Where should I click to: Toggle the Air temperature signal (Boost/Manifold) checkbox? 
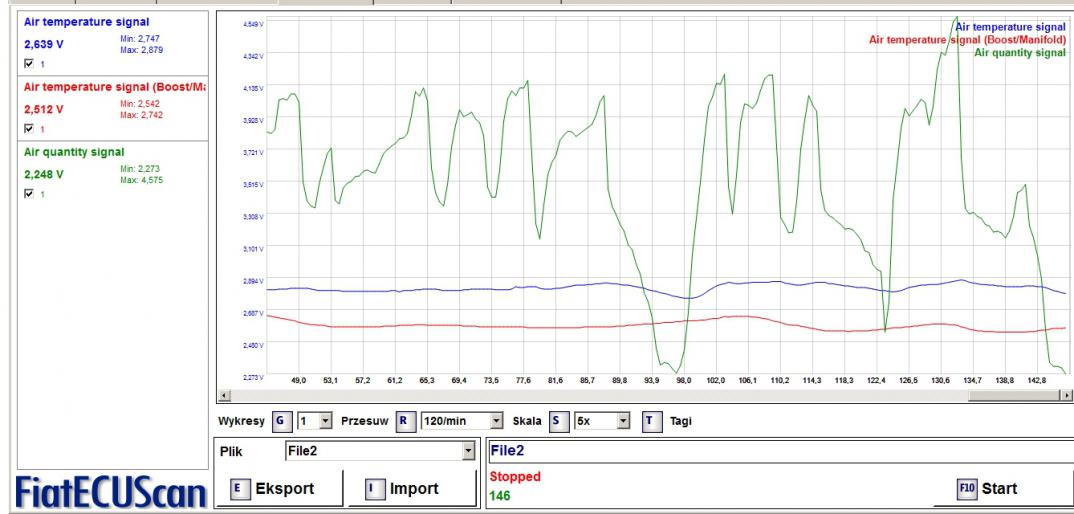click(29, 128)
